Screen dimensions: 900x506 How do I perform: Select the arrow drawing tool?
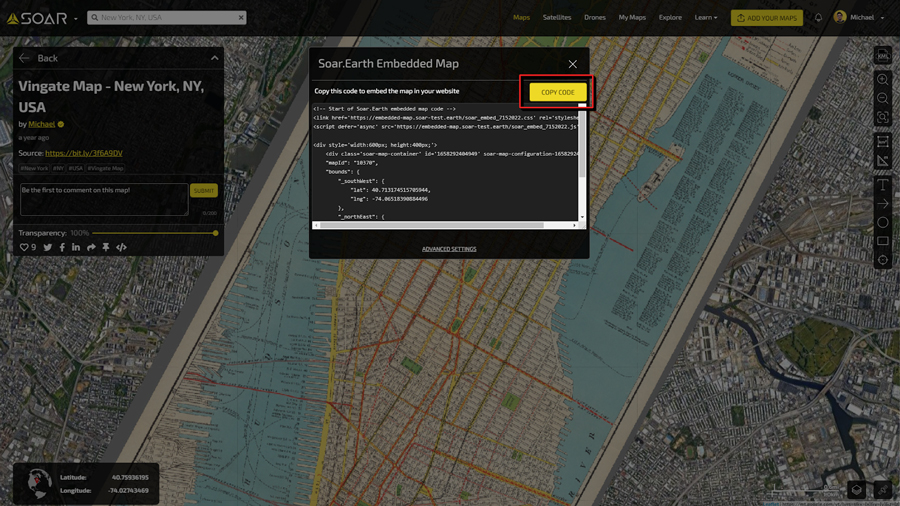pyautogui.click(x=883, y=204)
